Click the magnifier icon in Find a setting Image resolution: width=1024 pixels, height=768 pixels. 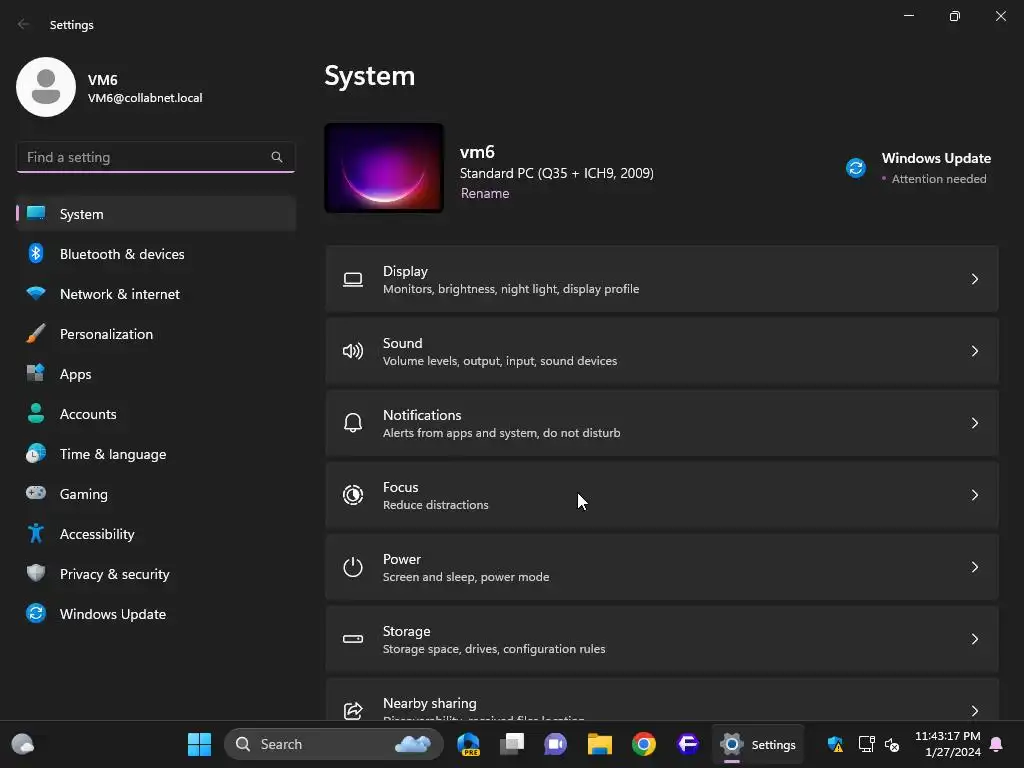pyautogui.click(x=277, y=157)
